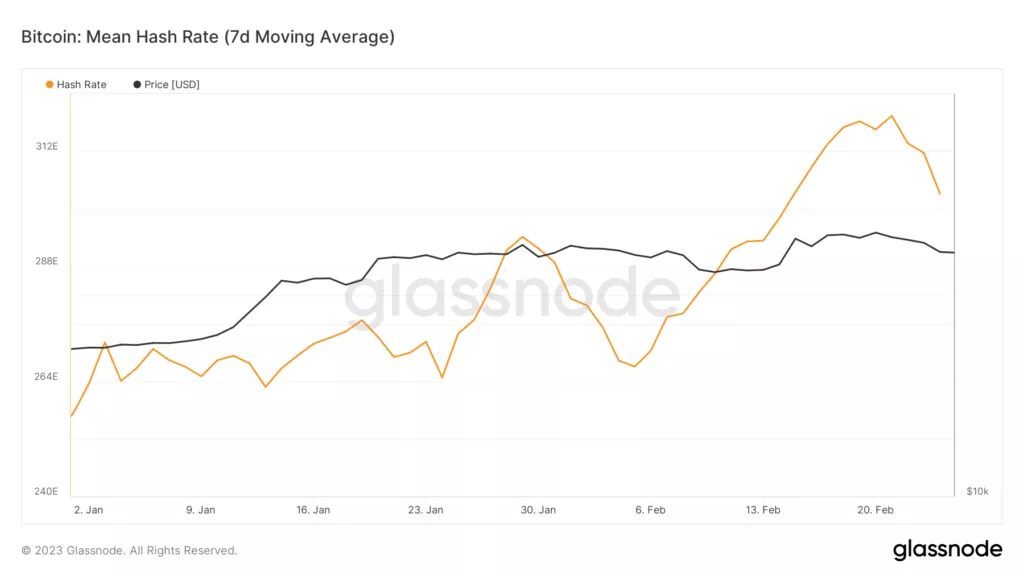1024x576 pixels.
Task: Click the 30. Jan x-axis label
Action: tap(538, 510)
